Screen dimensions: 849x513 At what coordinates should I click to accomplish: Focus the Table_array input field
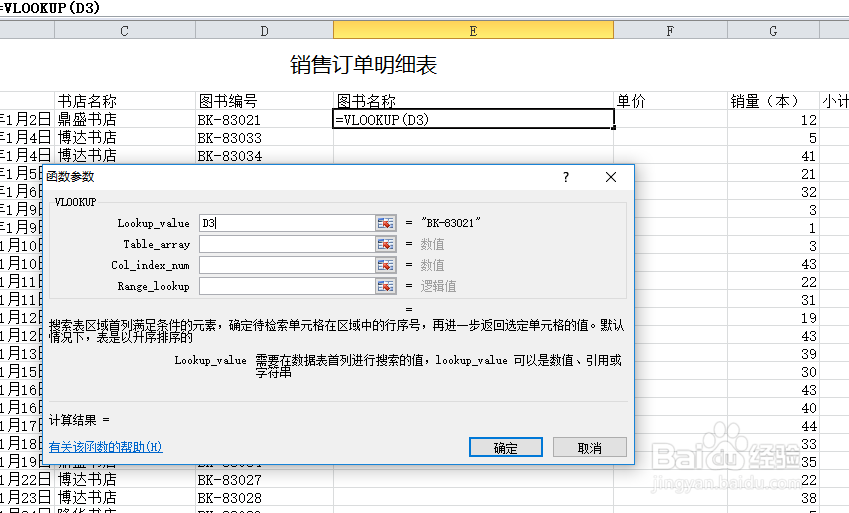(287, 244)
